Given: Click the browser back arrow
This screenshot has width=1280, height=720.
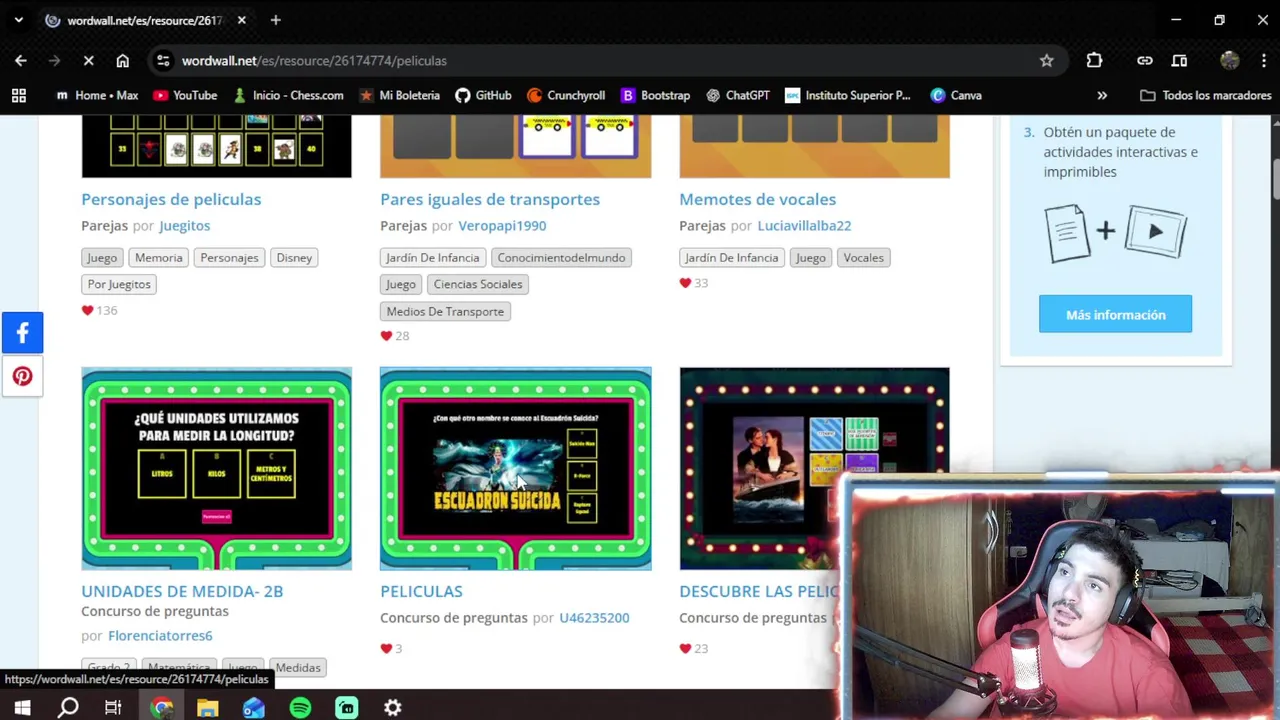Looking at the screenshot, I should pos(21,61).
